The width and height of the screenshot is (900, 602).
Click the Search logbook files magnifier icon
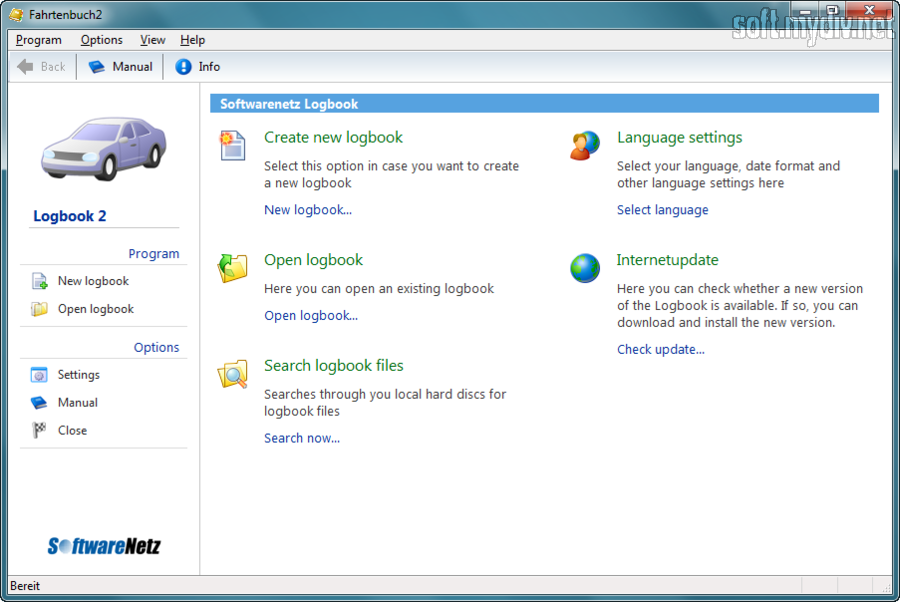(x=232, y=374)
